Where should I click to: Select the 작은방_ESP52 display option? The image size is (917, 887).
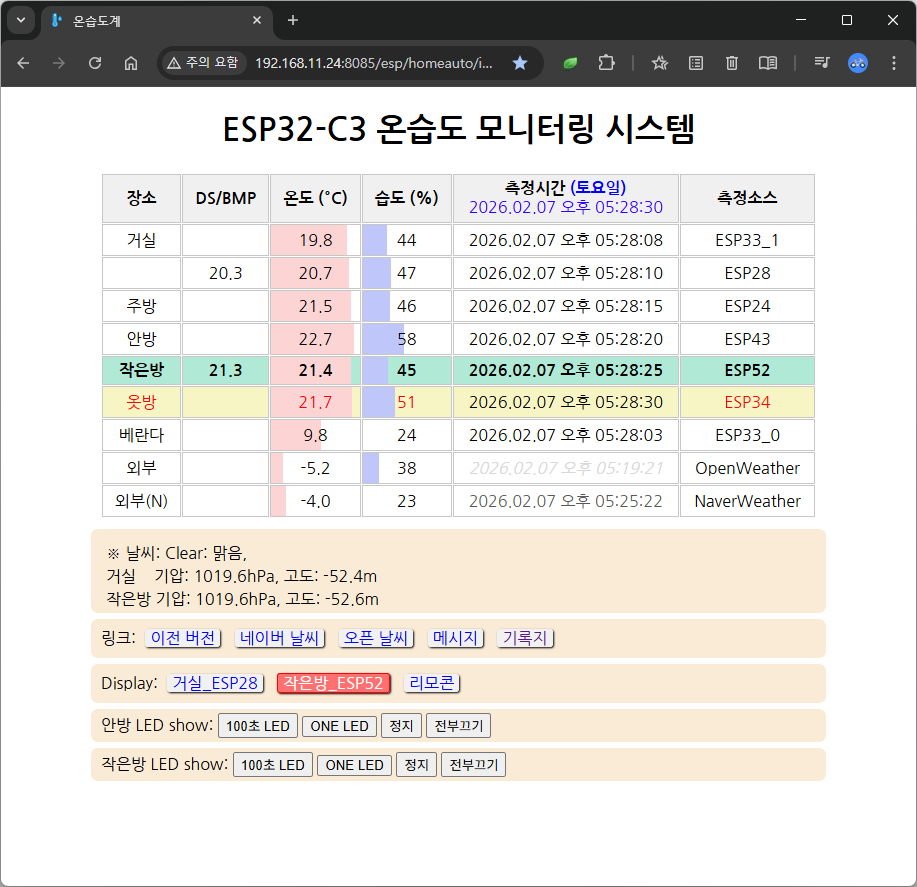(333, 683)
